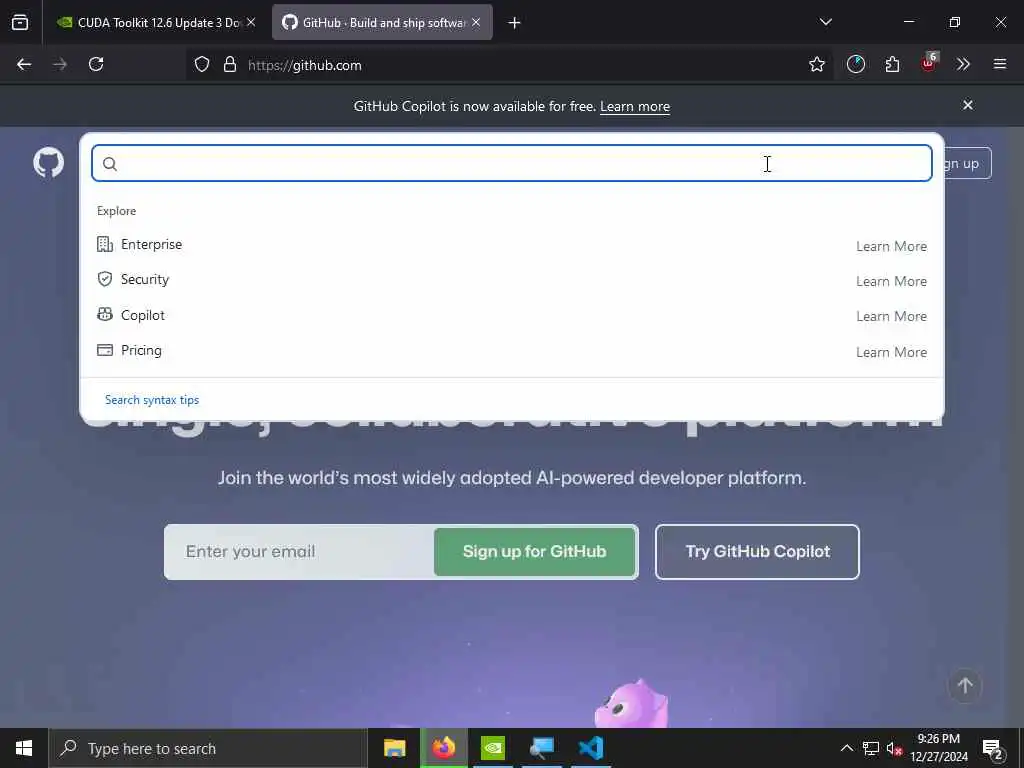Open NVIDIA app from taskbar
1024x768 pixels.
click(493, 748)
